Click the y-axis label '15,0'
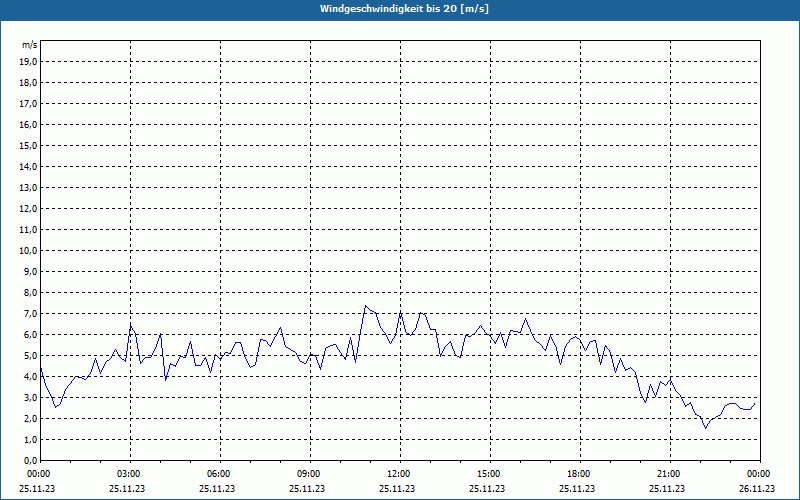The width and height of the screenshot is (800, 500). [30, 145]
